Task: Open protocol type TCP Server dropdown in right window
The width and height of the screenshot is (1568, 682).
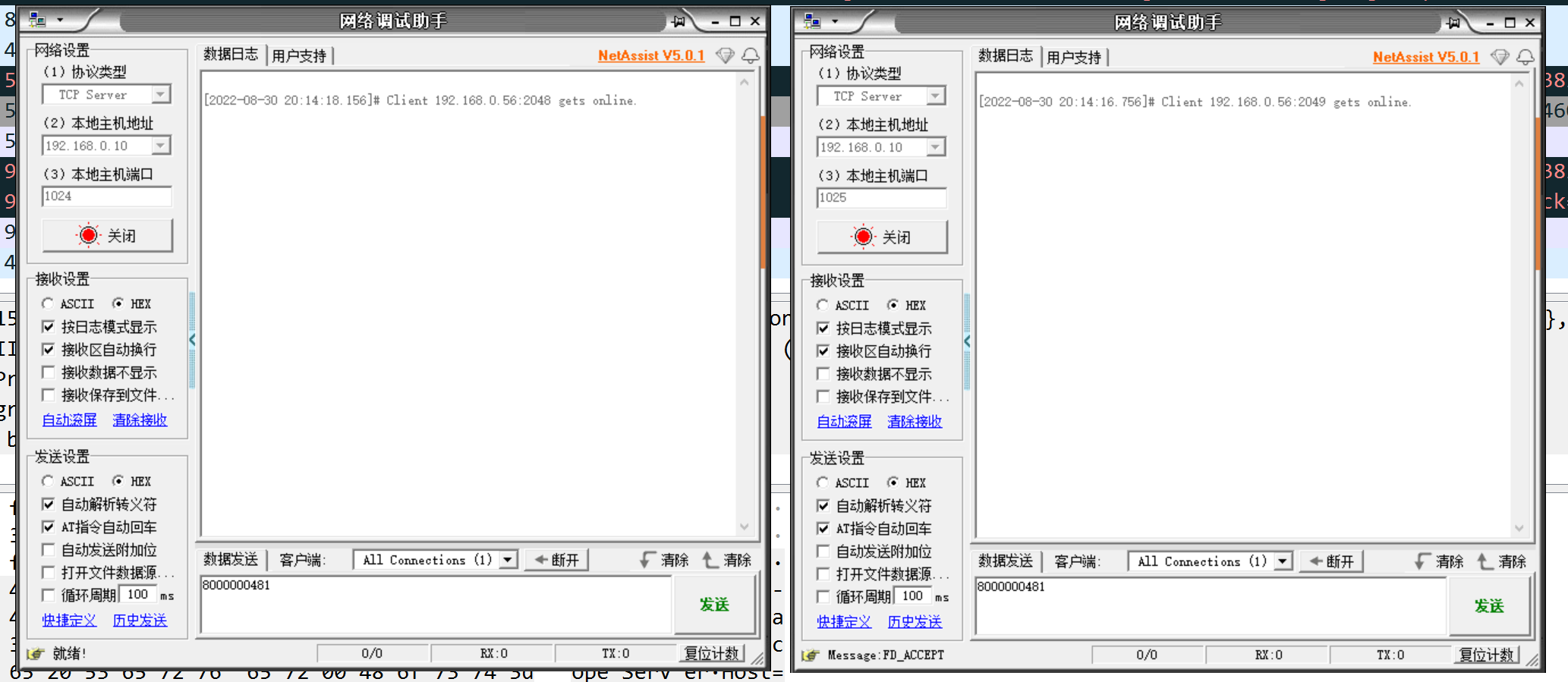Action: click(935, 96)
